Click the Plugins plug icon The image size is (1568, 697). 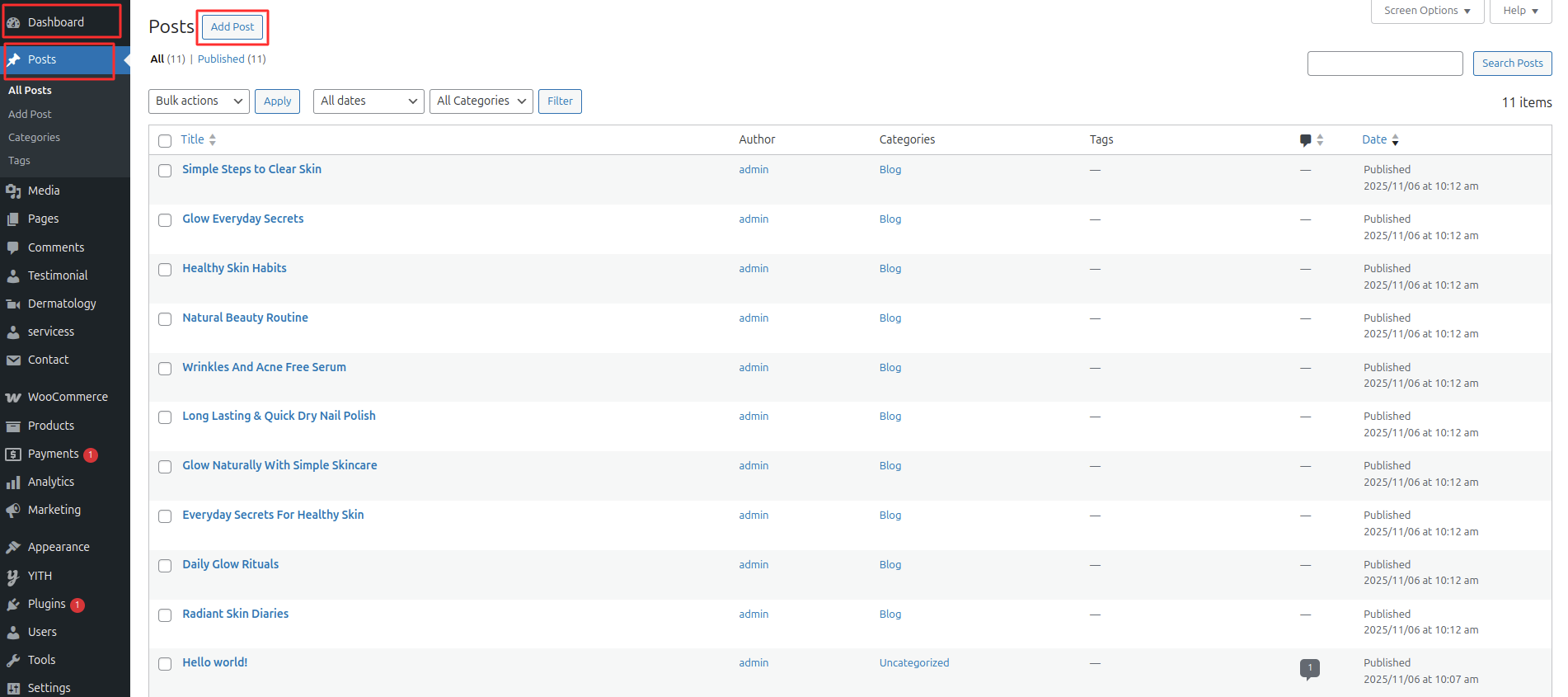tap(13, 604)
